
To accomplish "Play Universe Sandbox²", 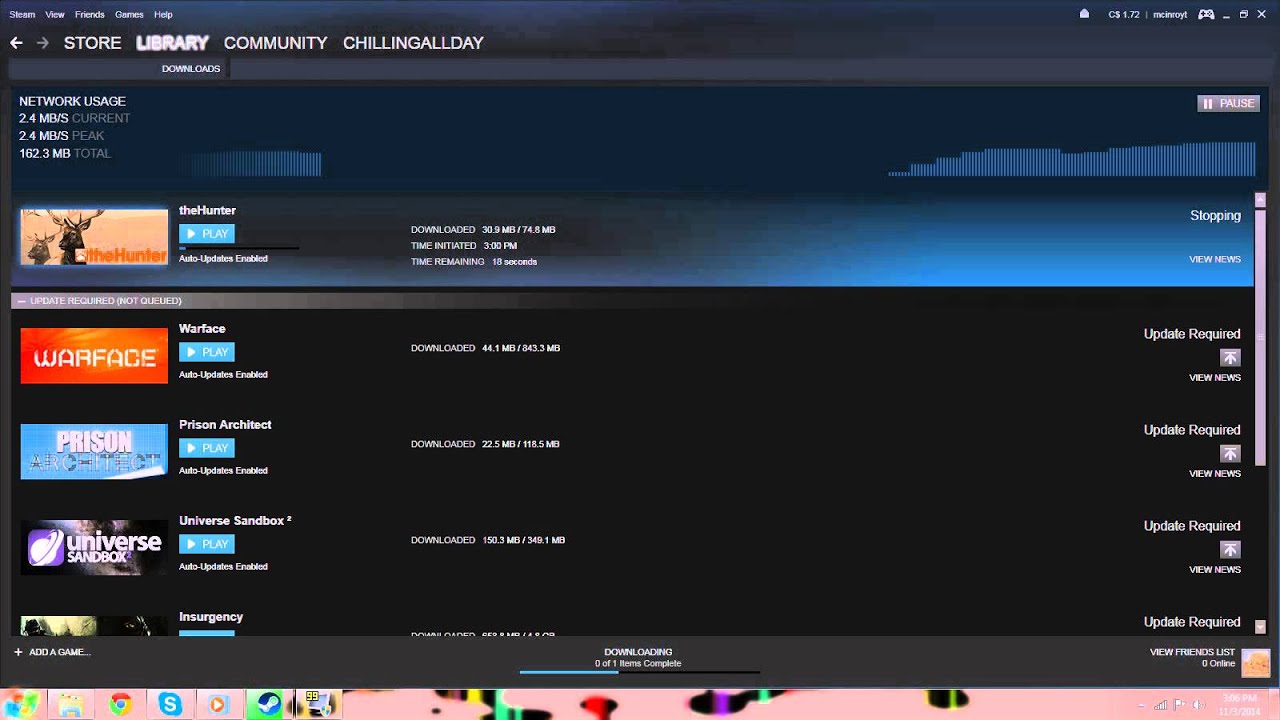I will tap(207, 544).
